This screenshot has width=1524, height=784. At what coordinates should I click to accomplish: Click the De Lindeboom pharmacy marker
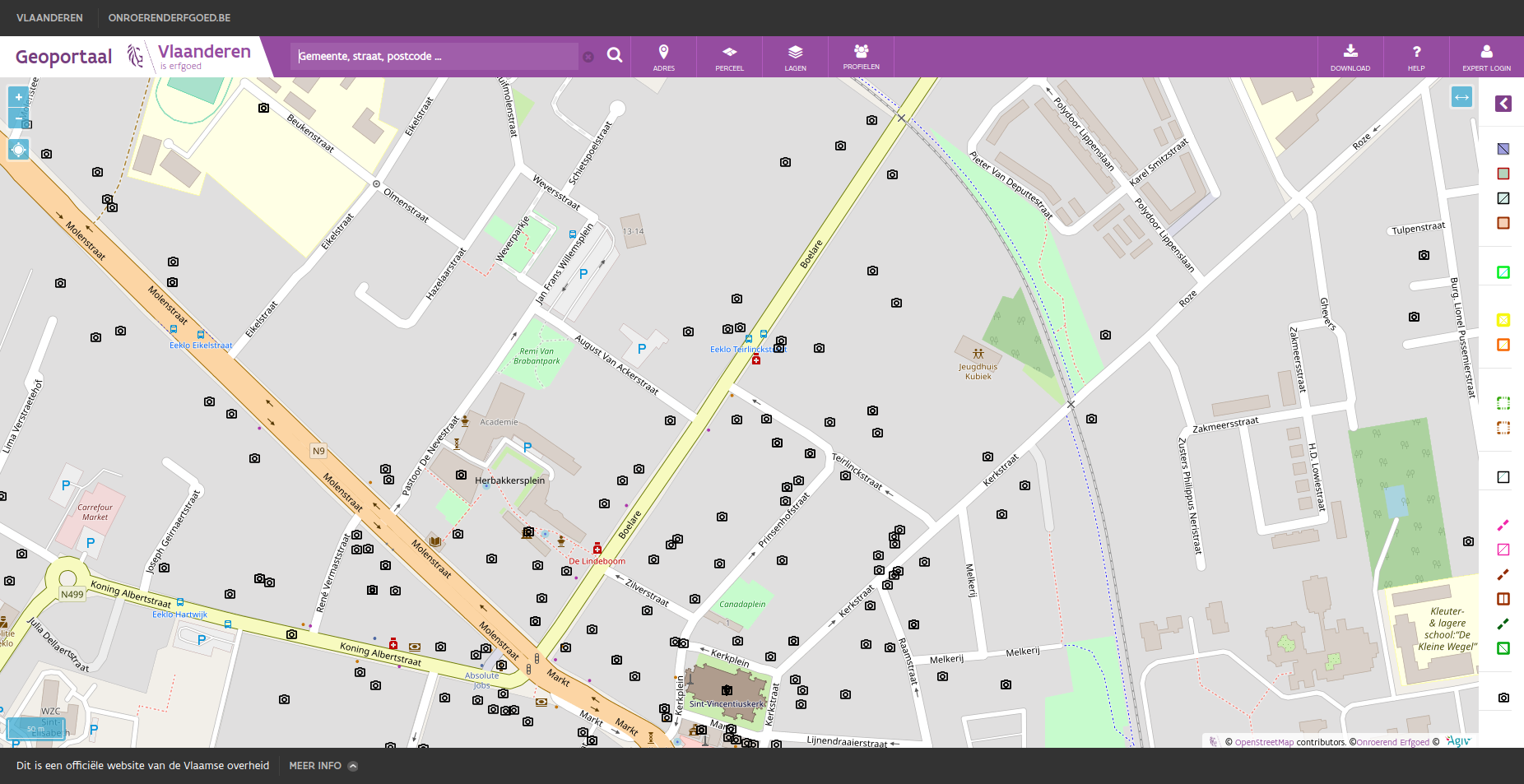coord(597,549)
